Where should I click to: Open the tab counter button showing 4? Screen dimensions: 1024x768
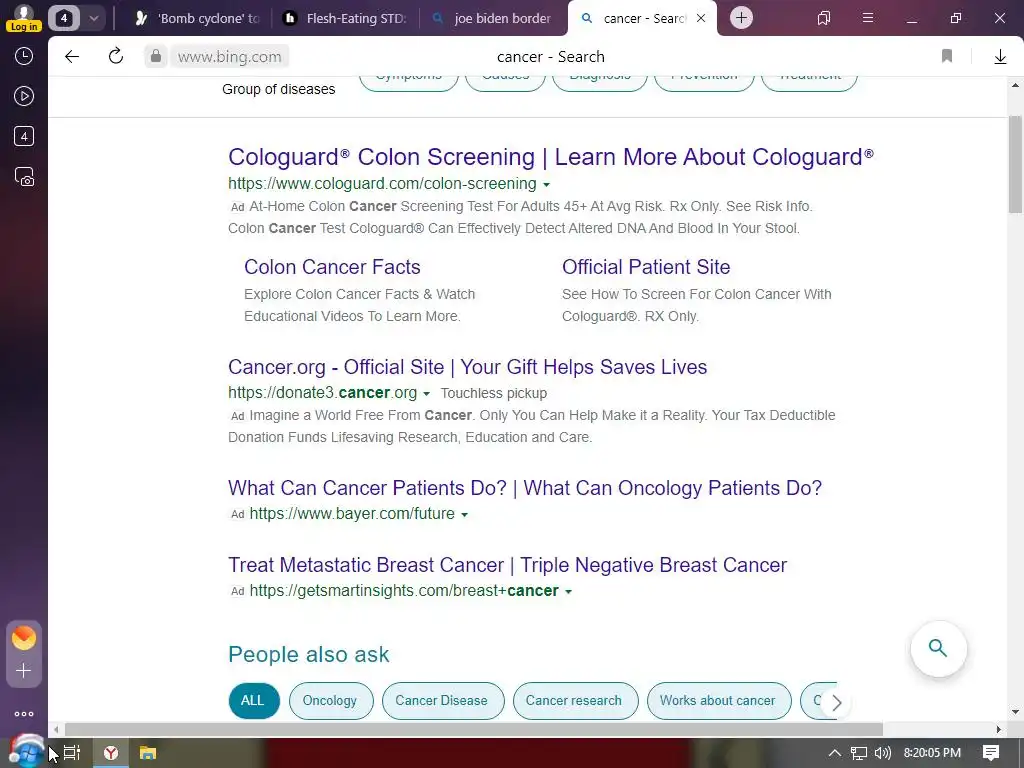point(64,18)
